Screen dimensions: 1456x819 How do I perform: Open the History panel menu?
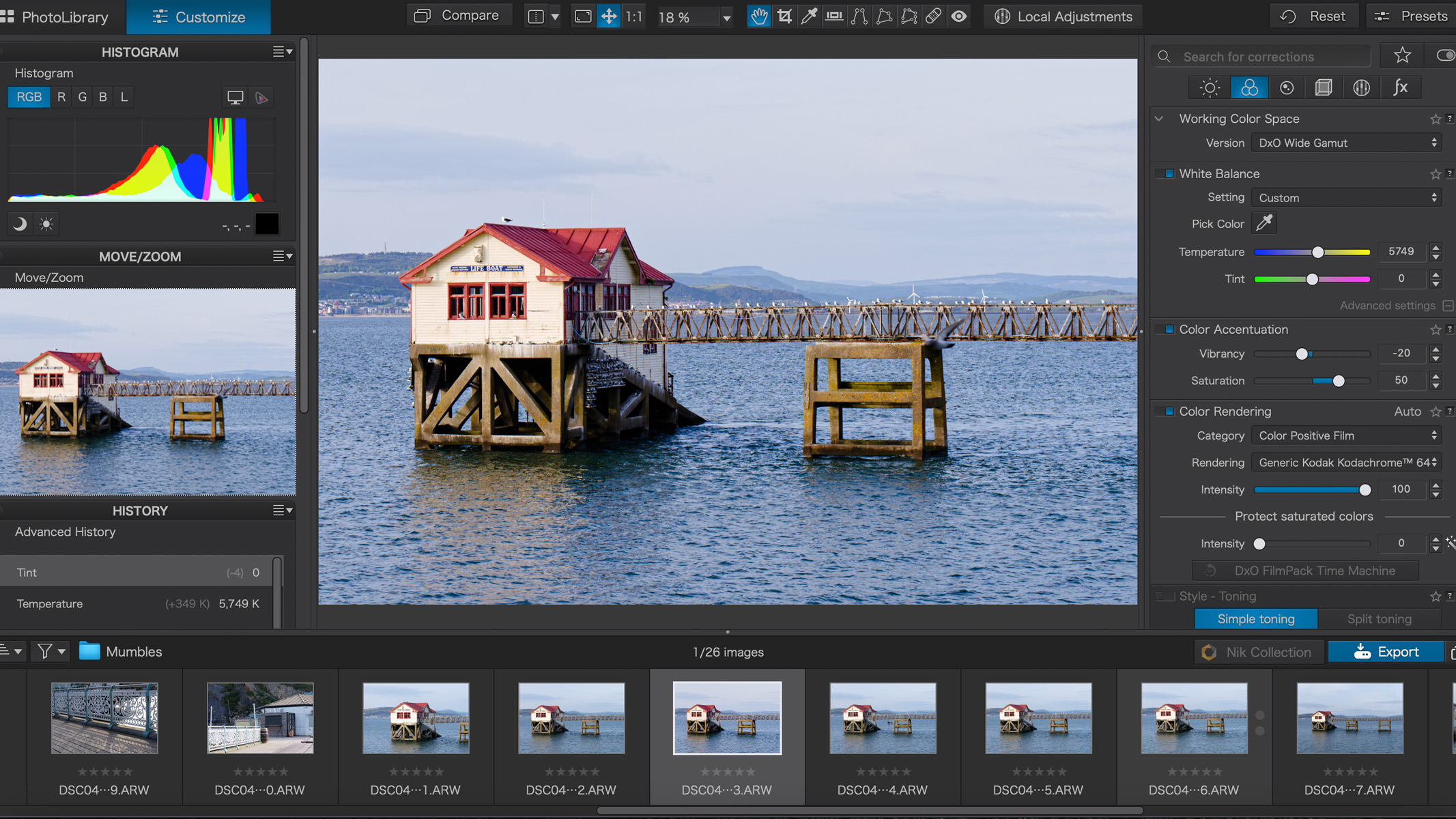click(283, 510)
